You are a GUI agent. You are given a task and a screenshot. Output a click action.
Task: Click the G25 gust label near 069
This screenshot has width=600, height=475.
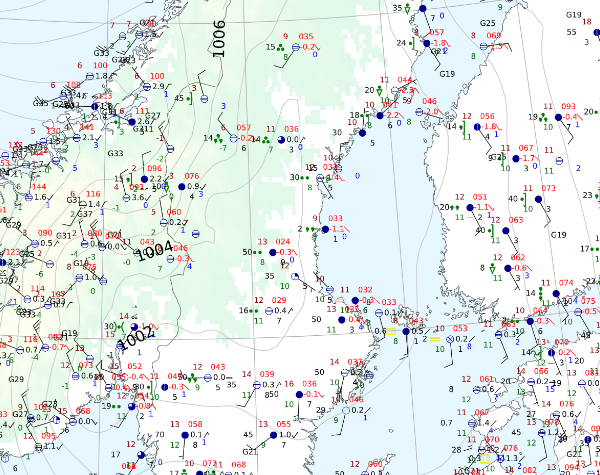click(488, 23)
